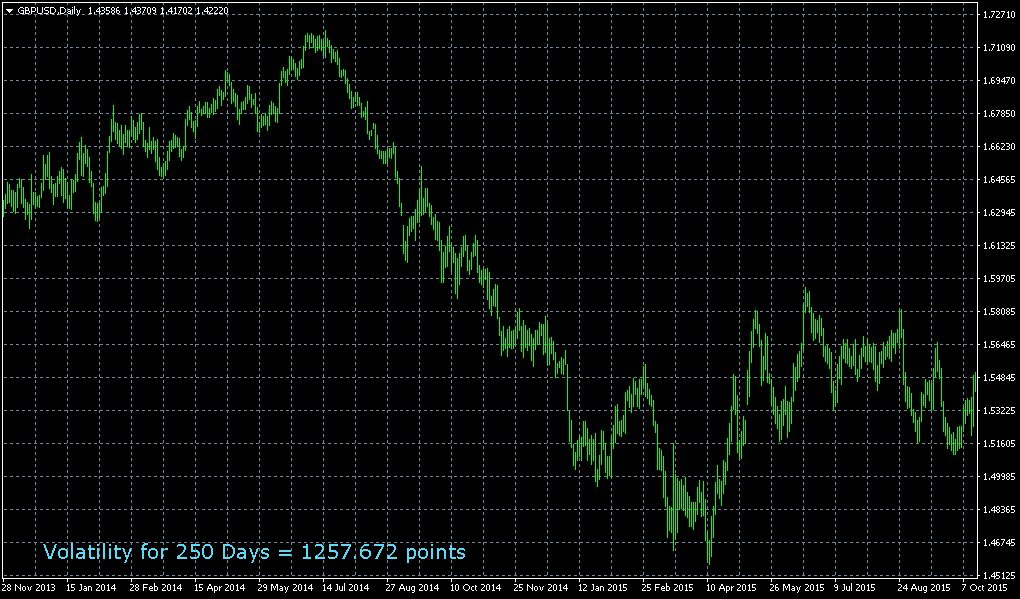Click the chart menu triangle beside GBPUSD
The image size is (1020, 599).
(9, 11)
